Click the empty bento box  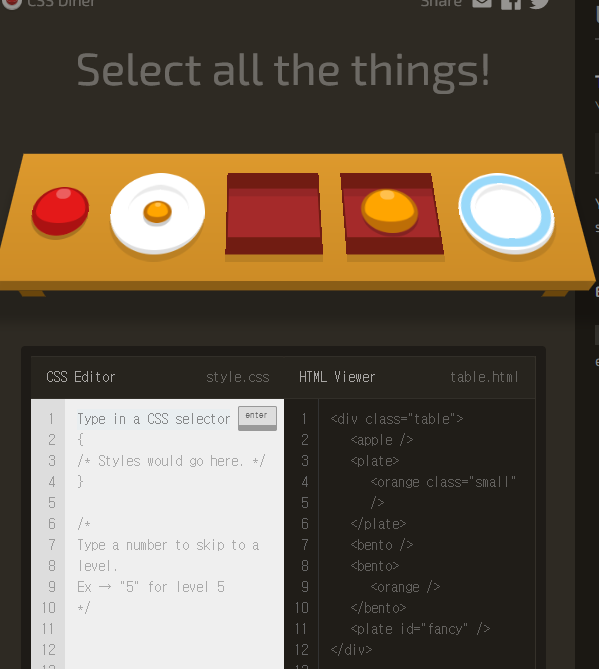(273, 214)
